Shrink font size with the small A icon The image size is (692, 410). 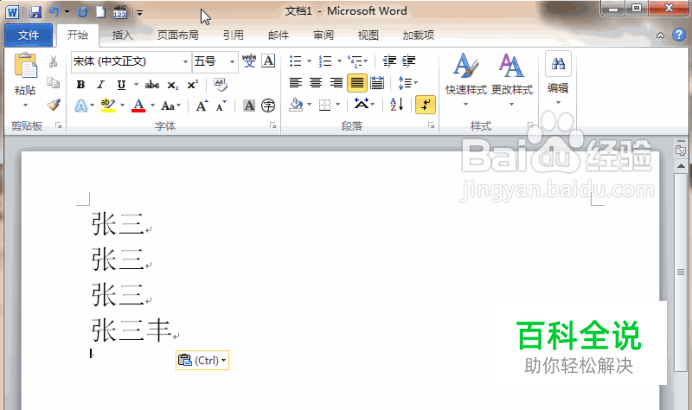221,106
